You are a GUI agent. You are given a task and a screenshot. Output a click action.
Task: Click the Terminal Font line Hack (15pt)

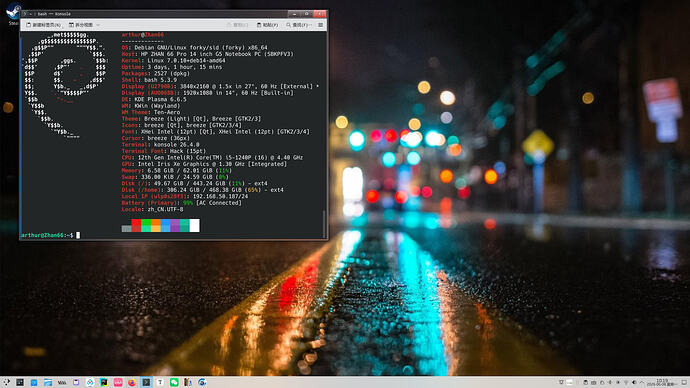click(x=164, y=151)
